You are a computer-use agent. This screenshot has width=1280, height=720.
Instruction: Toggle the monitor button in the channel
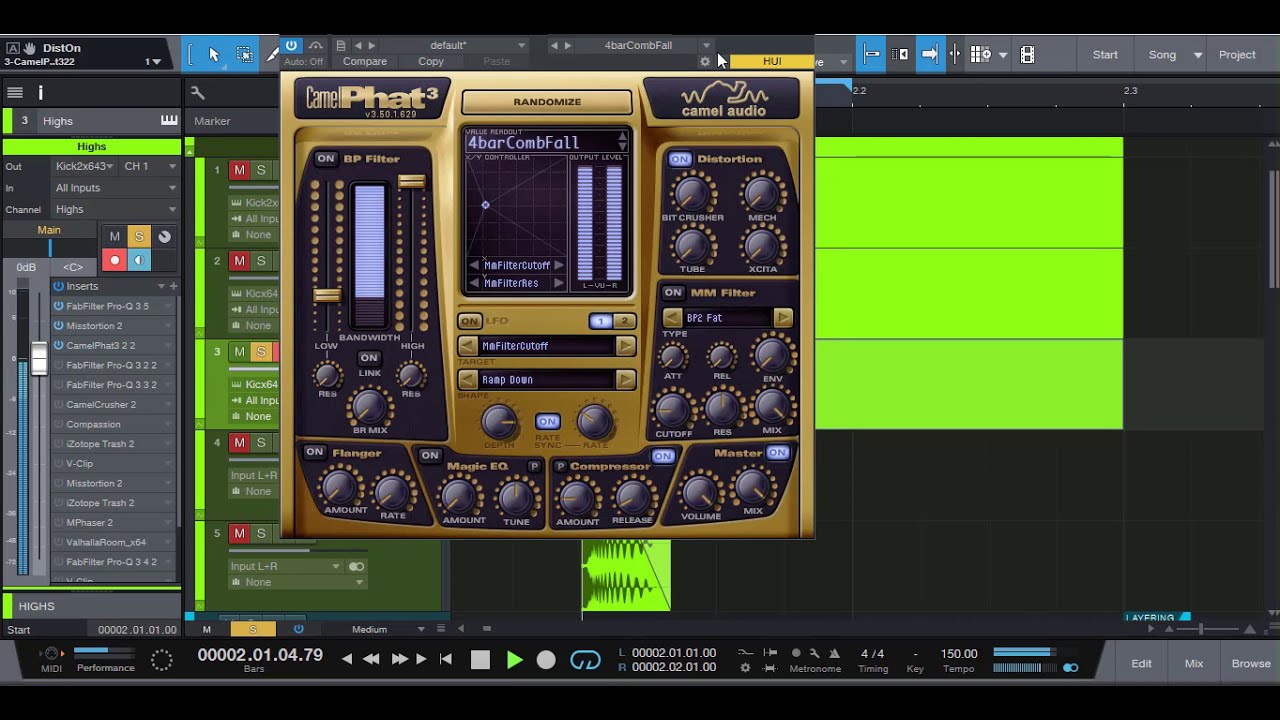(139, 260)
